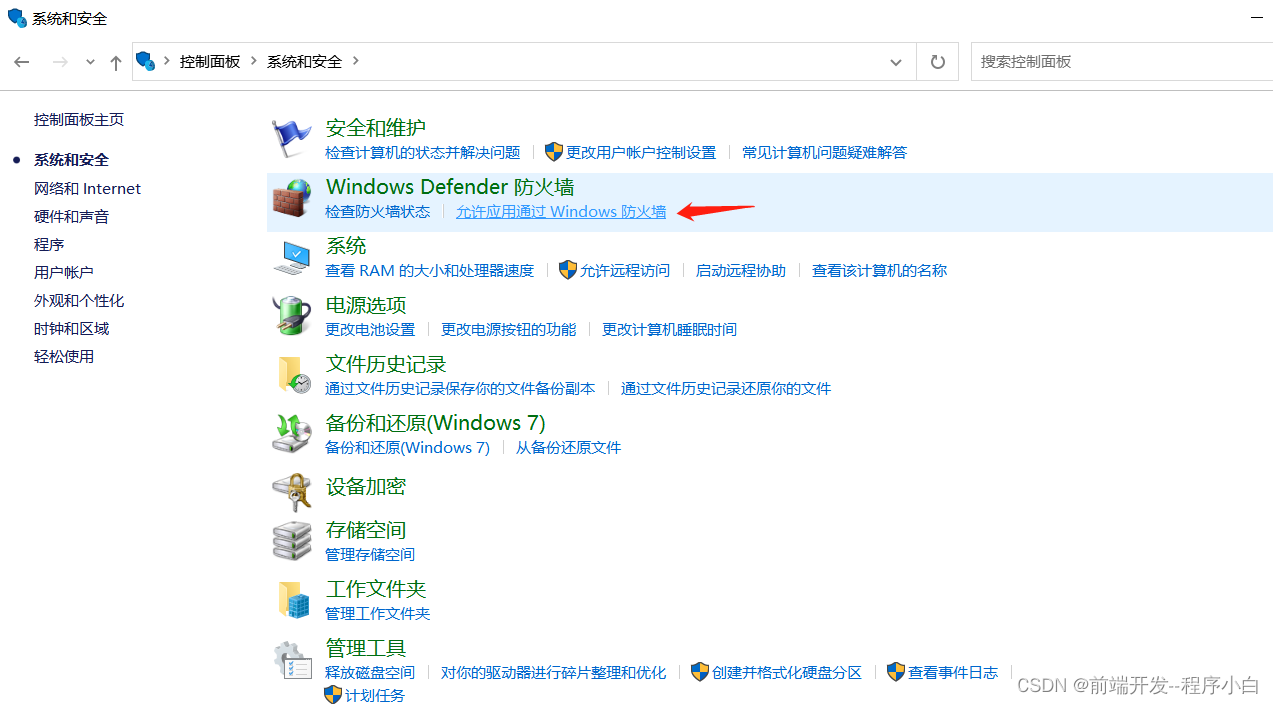The image size is (1273, 704).
Task: Open Windows Defender 防火墙 heading
Action: pyautogui.click(x=450, y=187)
